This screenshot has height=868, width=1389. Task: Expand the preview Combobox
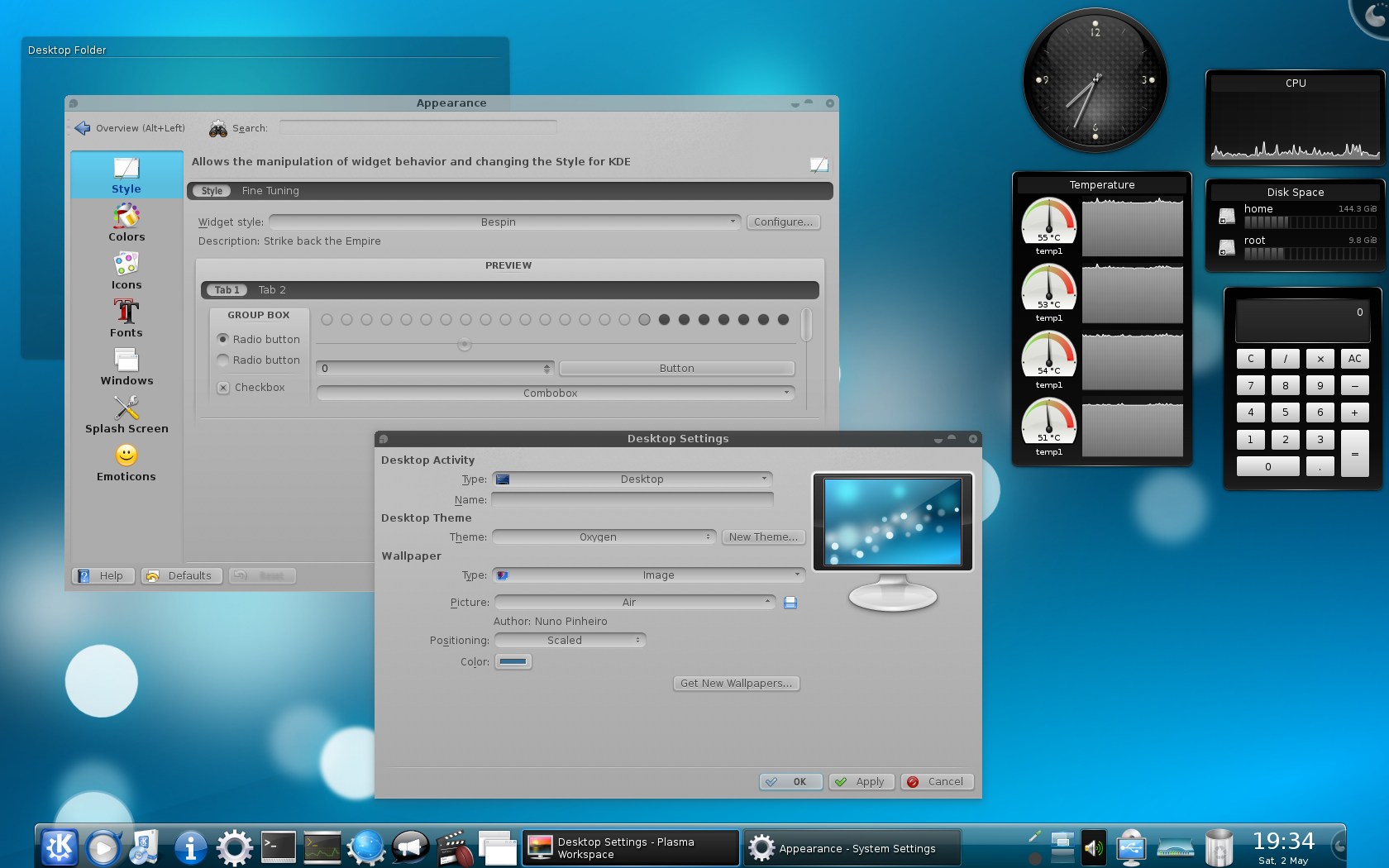click(556, 393)
